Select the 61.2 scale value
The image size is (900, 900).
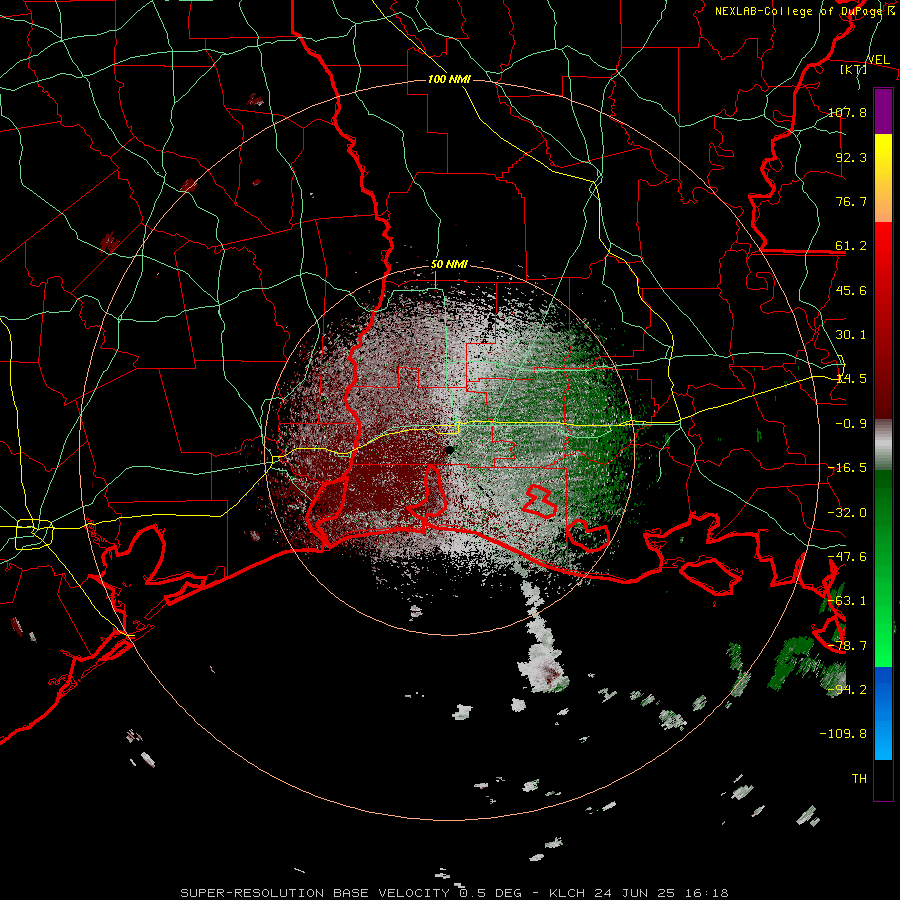[x=851, y=246]
